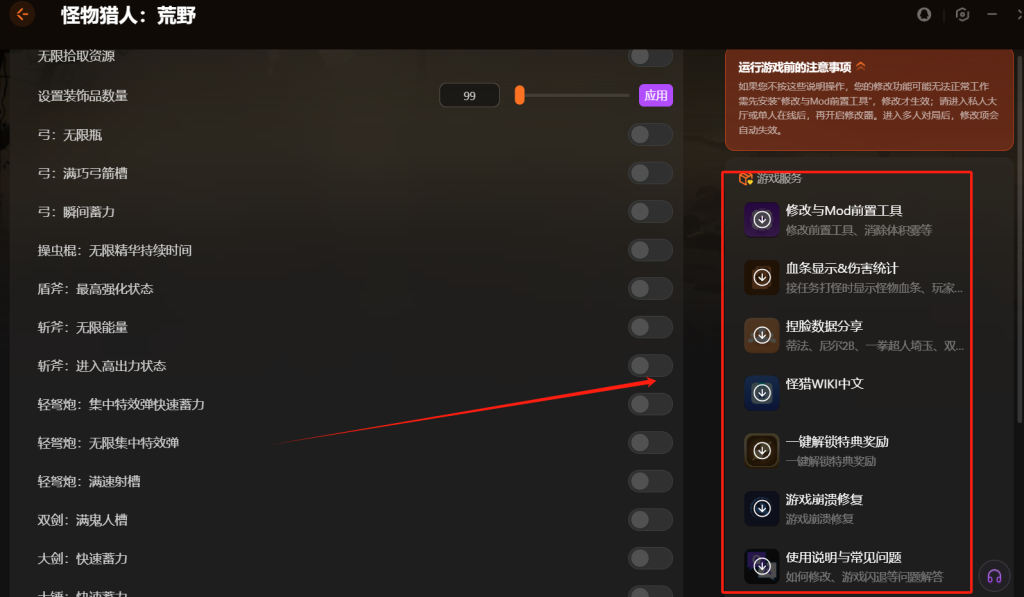The image size is (1024, 597).
Task: Collapse the 运行游戏前的注意事项 notice chevron
Action: (x=861, y=67)
